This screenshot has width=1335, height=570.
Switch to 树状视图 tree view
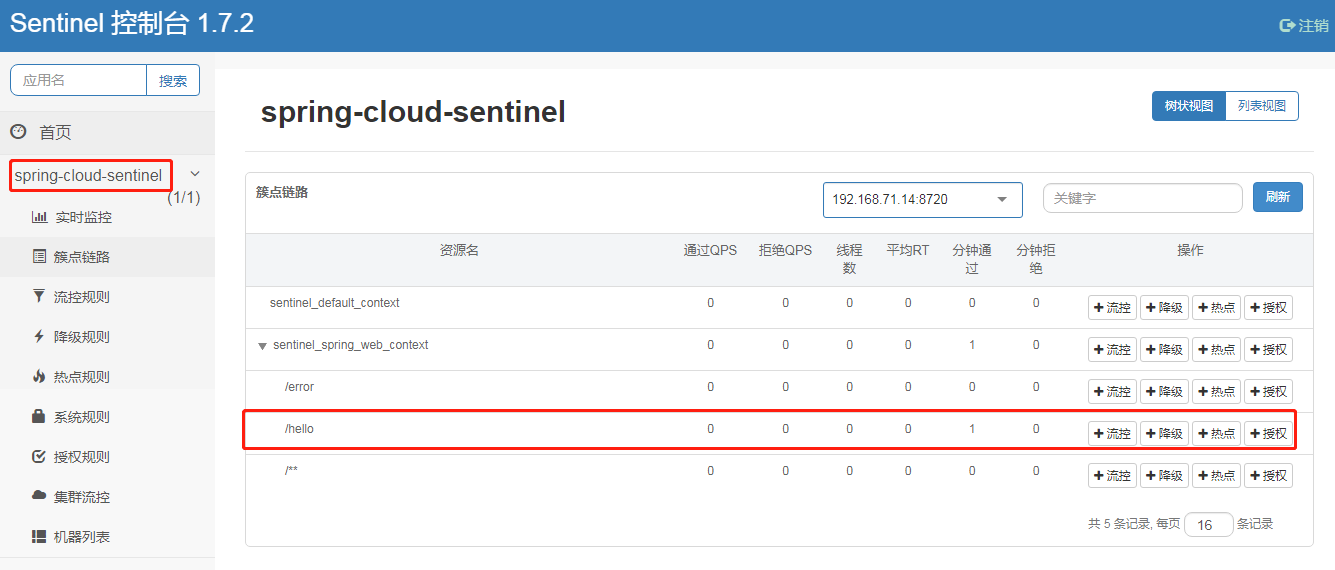point(1189,106)
